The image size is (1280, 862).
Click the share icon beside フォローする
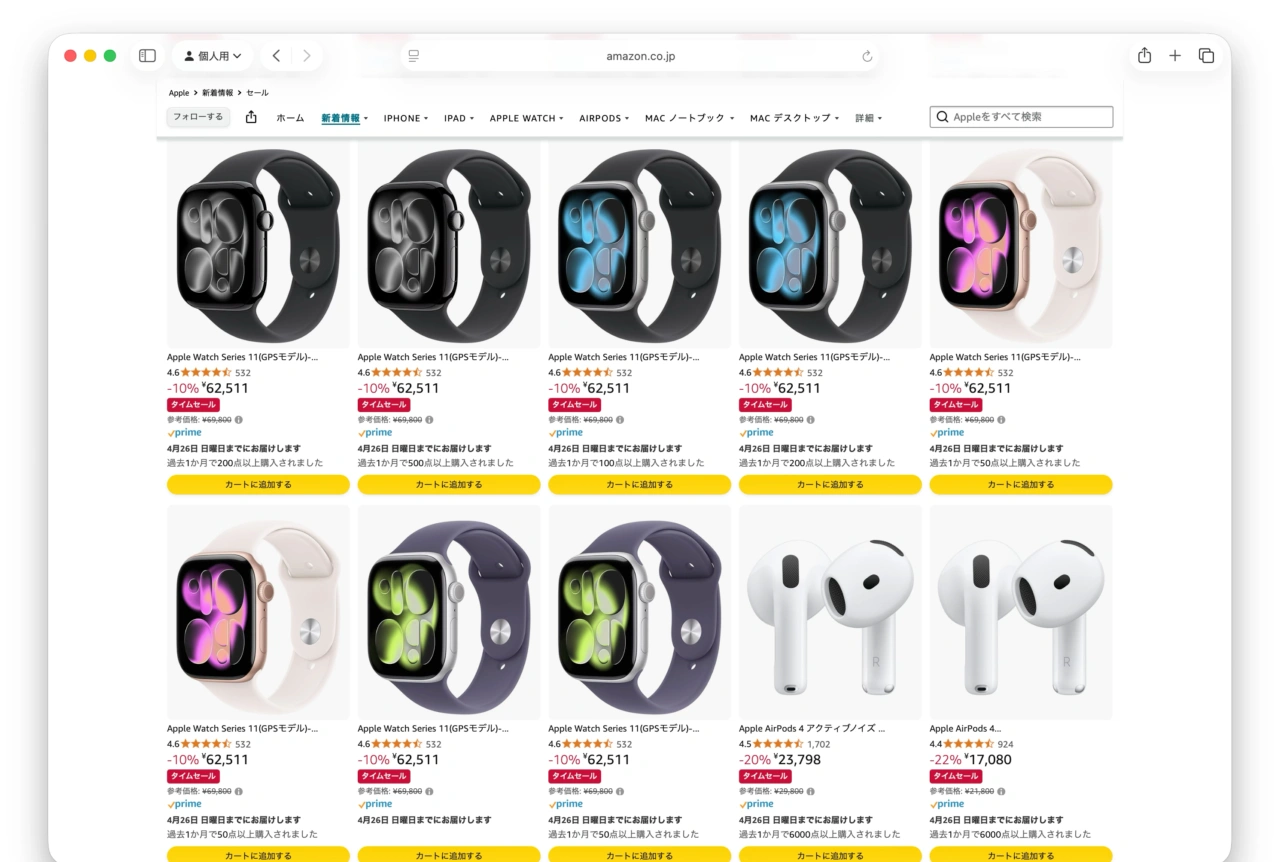250,117
